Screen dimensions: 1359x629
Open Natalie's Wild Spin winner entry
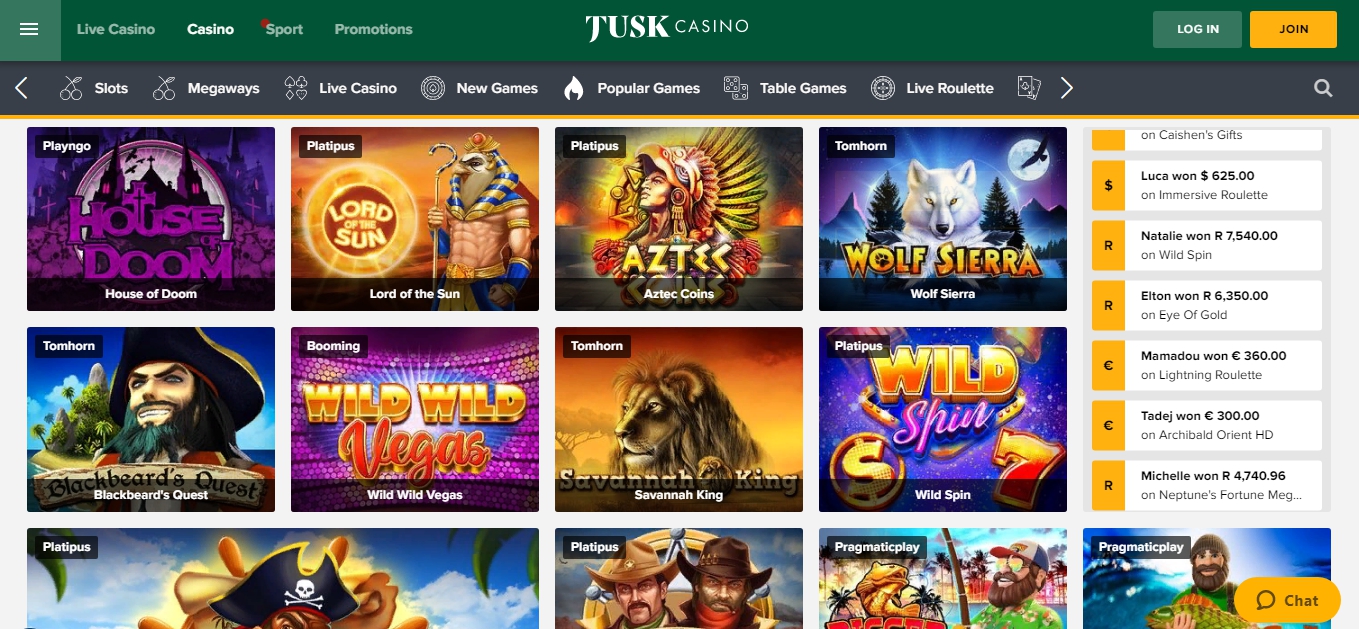[1207, 245]
